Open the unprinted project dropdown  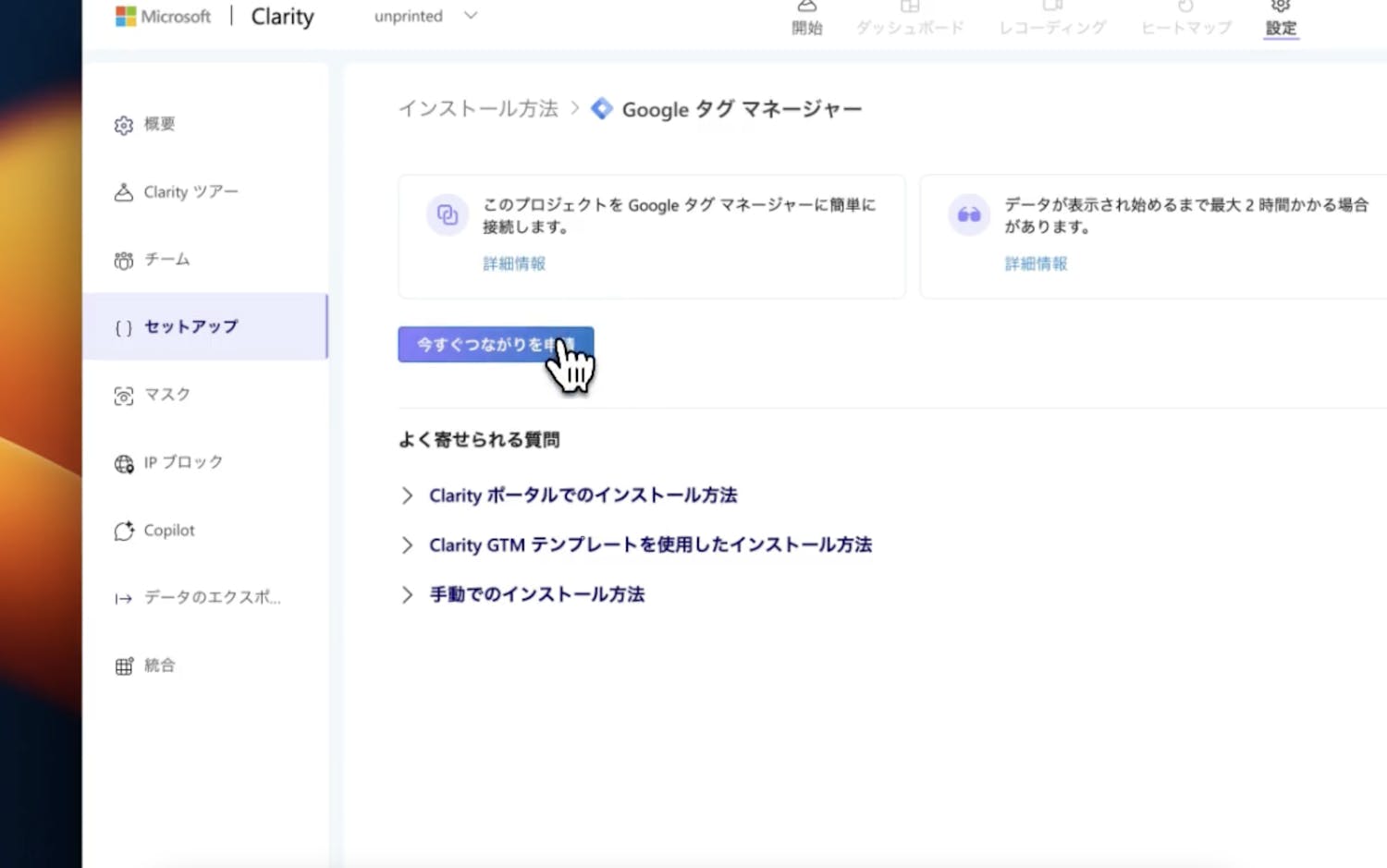point(425,16)
